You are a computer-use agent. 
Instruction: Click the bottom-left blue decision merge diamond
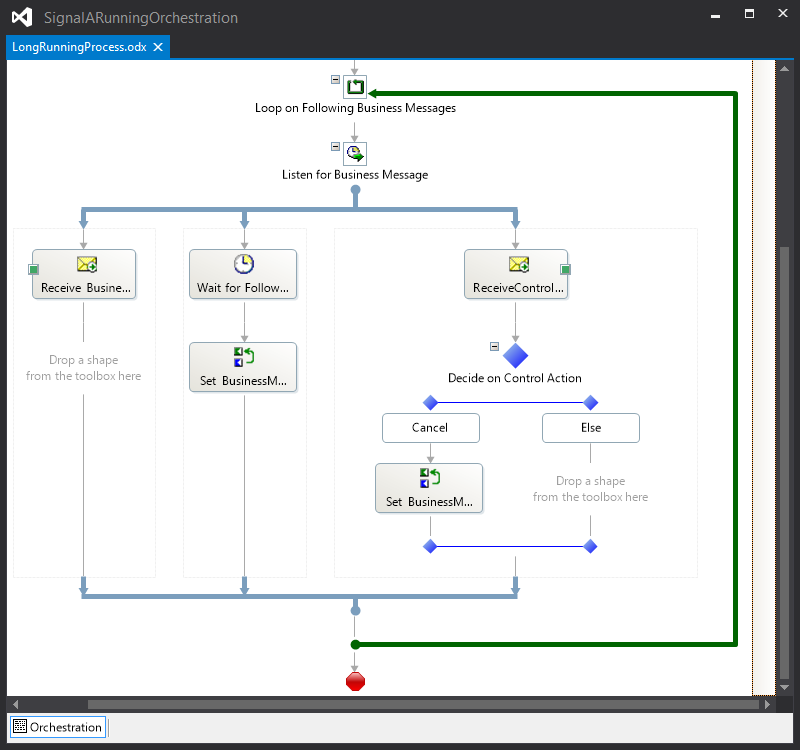(x=431, y=546)
